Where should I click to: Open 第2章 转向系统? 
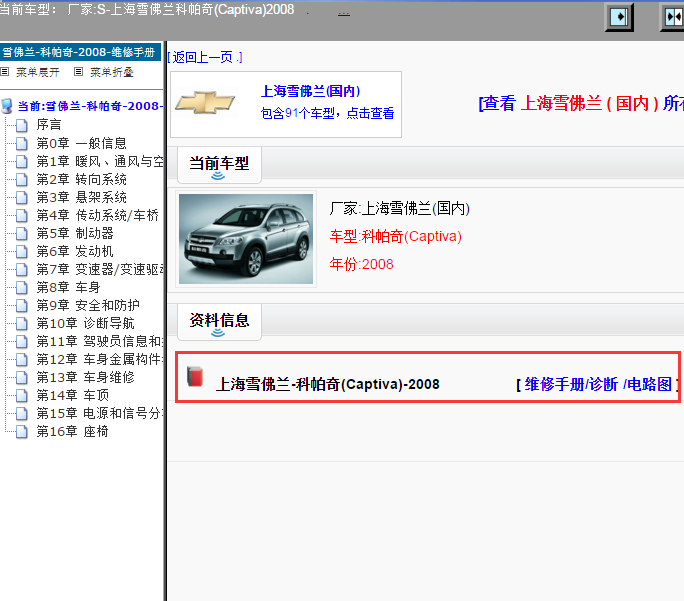(x=81, y=179)
